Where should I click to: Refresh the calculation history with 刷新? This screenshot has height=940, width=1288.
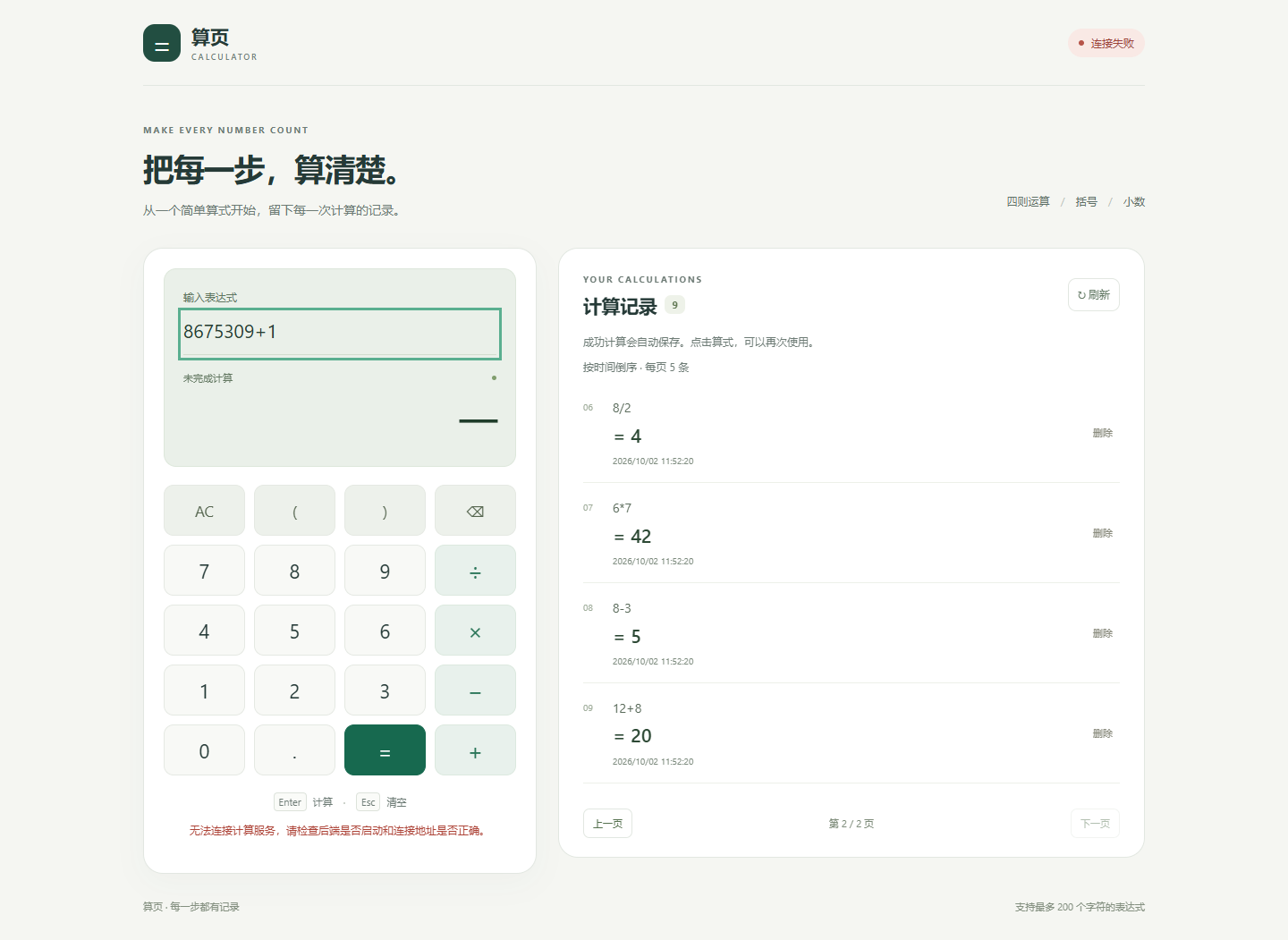pos(1094,294)
